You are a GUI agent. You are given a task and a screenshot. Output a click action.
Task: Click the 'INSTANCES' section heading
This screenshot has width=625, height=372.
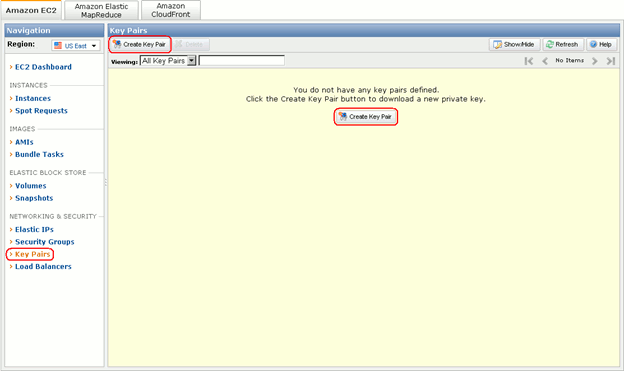pos(28,85)
